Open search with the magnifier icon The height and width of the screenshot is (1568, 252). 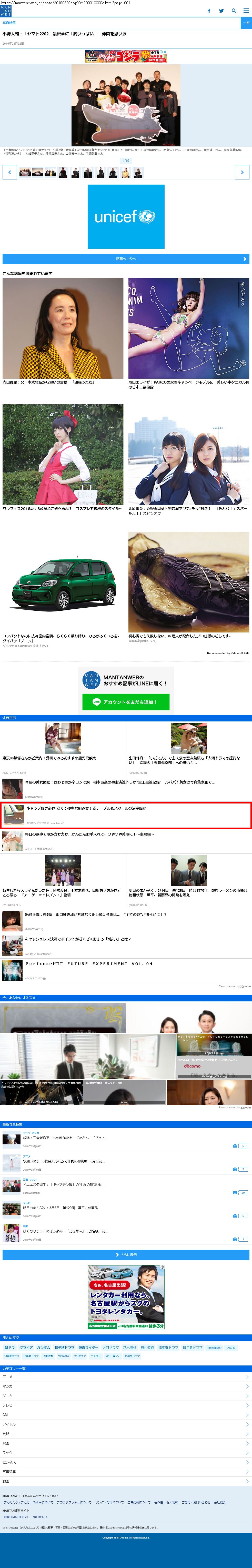coord(234,10)
